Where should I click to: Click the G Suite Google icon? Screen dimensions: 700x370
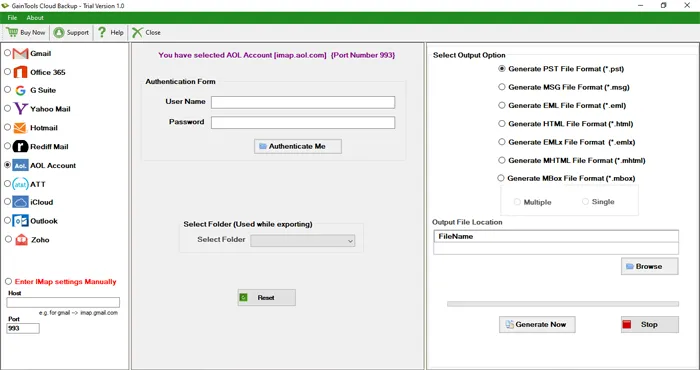(x=20, y=91)
